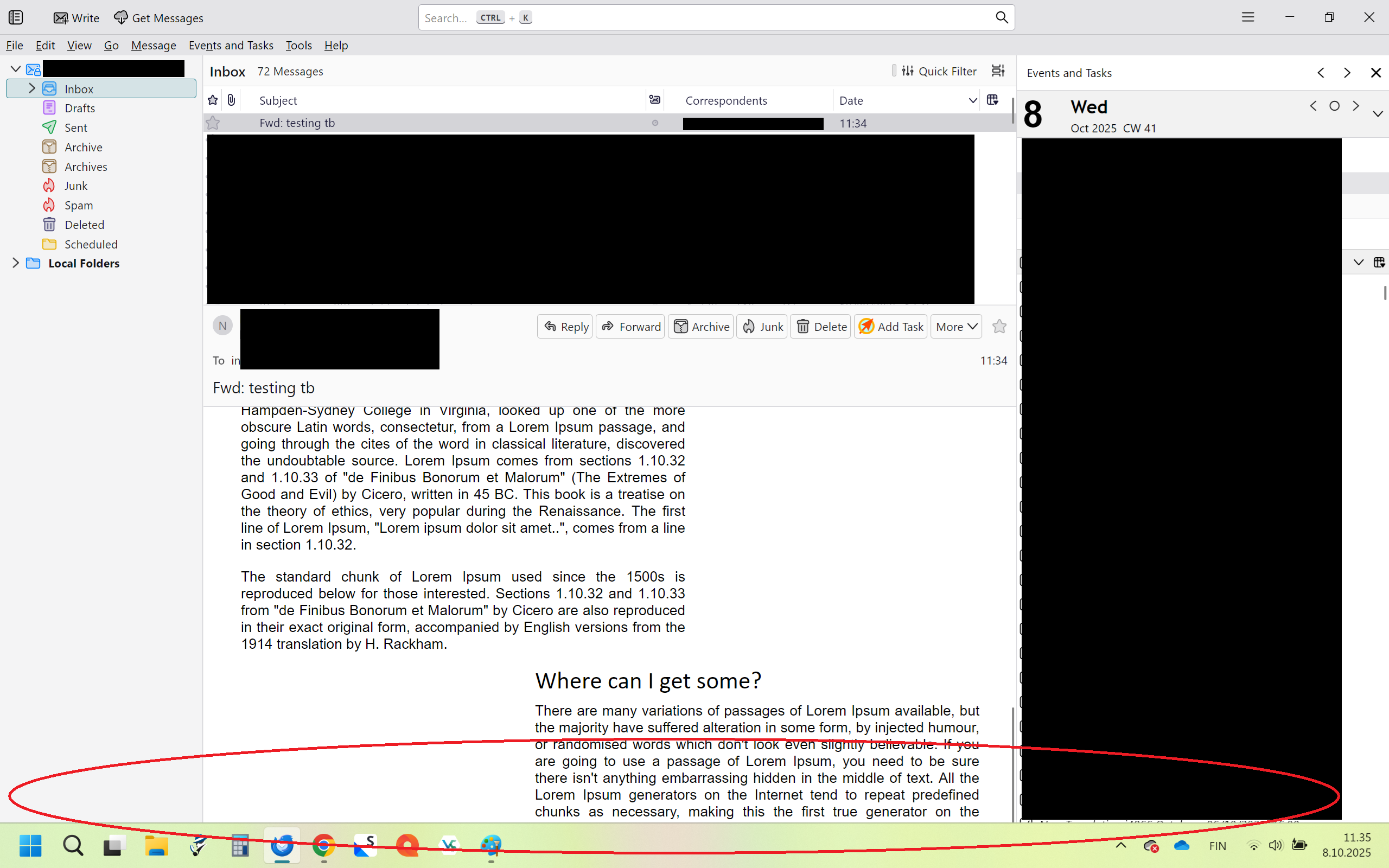This screenshot has height=868, width=1389.
Task: Toggle the Quick Filter bar
Action: click(939, 71)
